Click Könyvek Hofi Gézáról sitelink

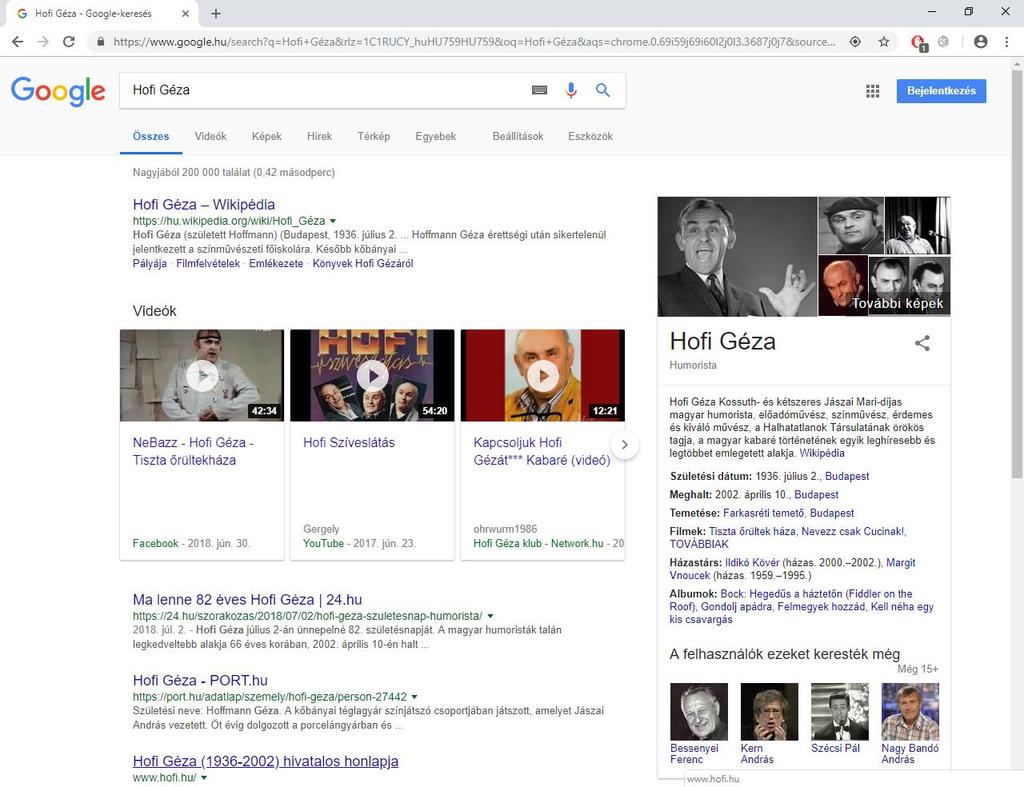pos(362,264)
